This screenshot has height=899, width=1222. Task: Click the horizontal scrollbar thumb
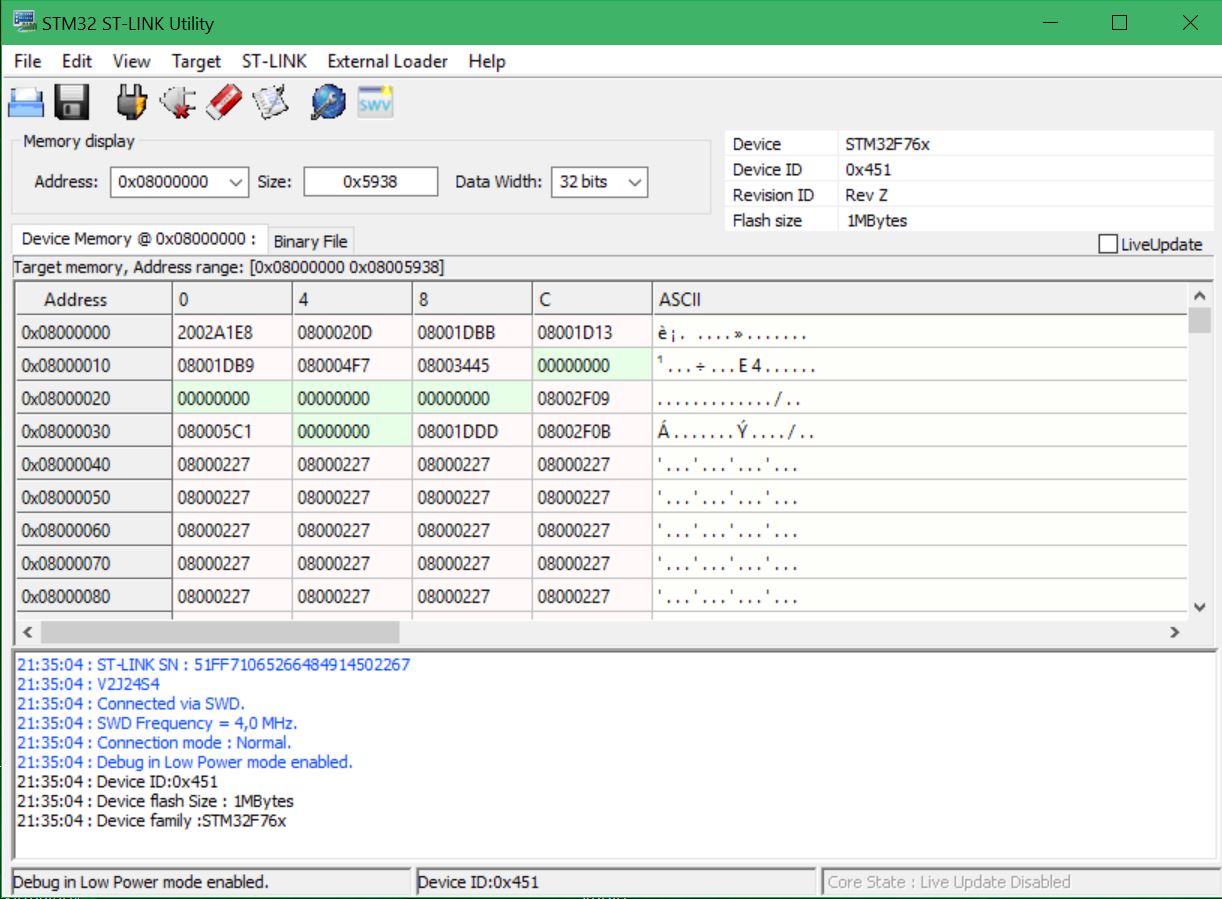click(219, 632)
